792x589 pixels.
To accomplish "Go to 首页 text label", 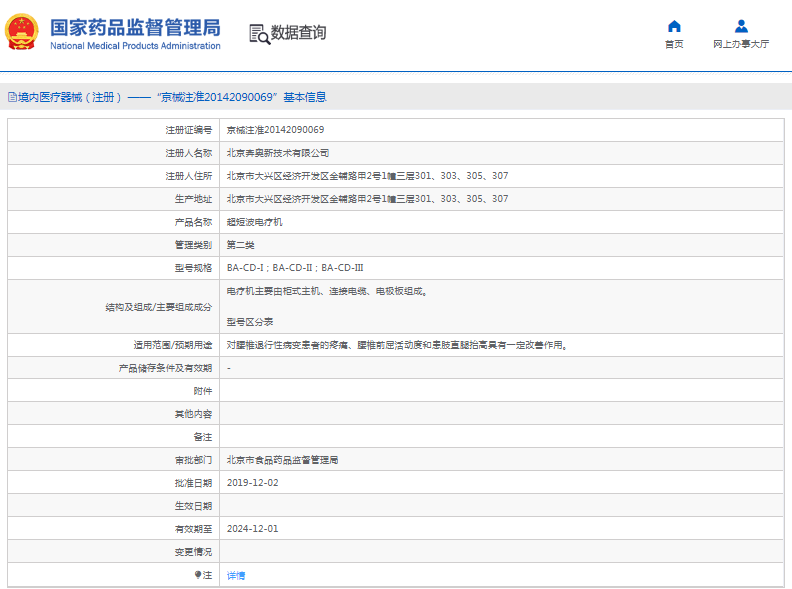I will coord(674,44).
